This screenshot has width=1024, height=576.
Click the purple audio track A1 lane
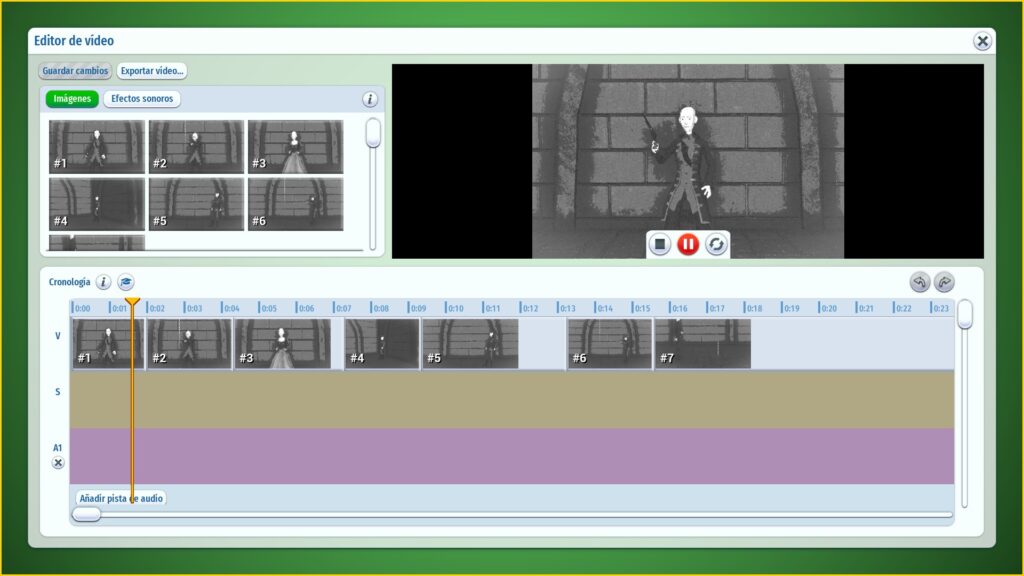coord(512,456)
